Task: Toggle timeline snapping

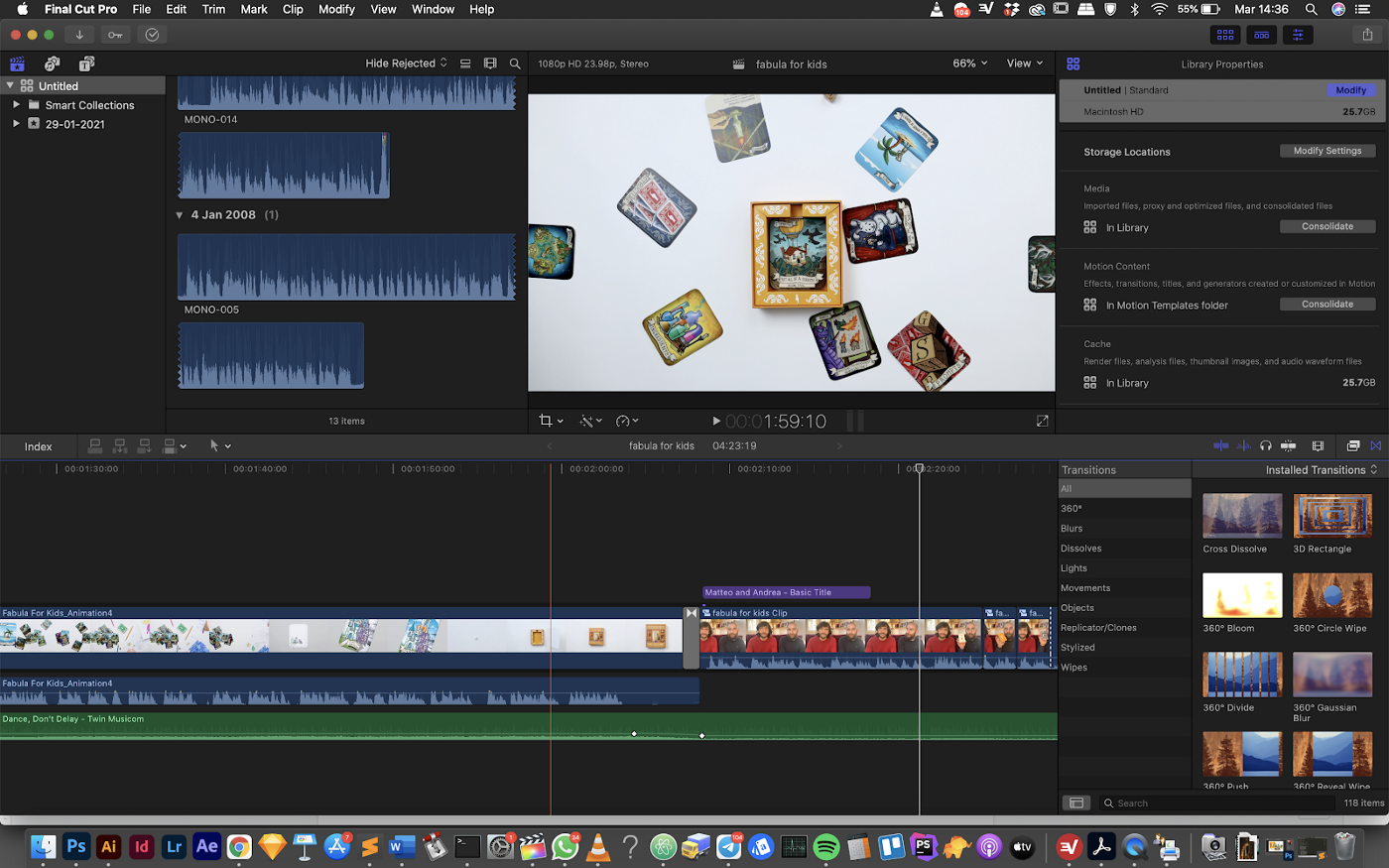Action: (1289, 446)
